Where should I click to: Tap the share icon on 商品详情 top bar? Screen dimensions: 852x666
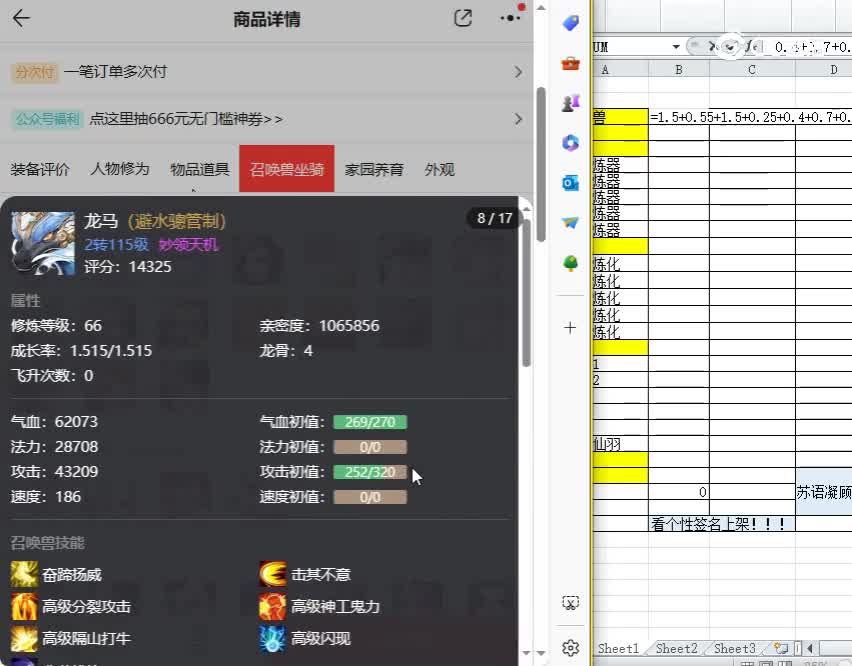pos(462,18)
